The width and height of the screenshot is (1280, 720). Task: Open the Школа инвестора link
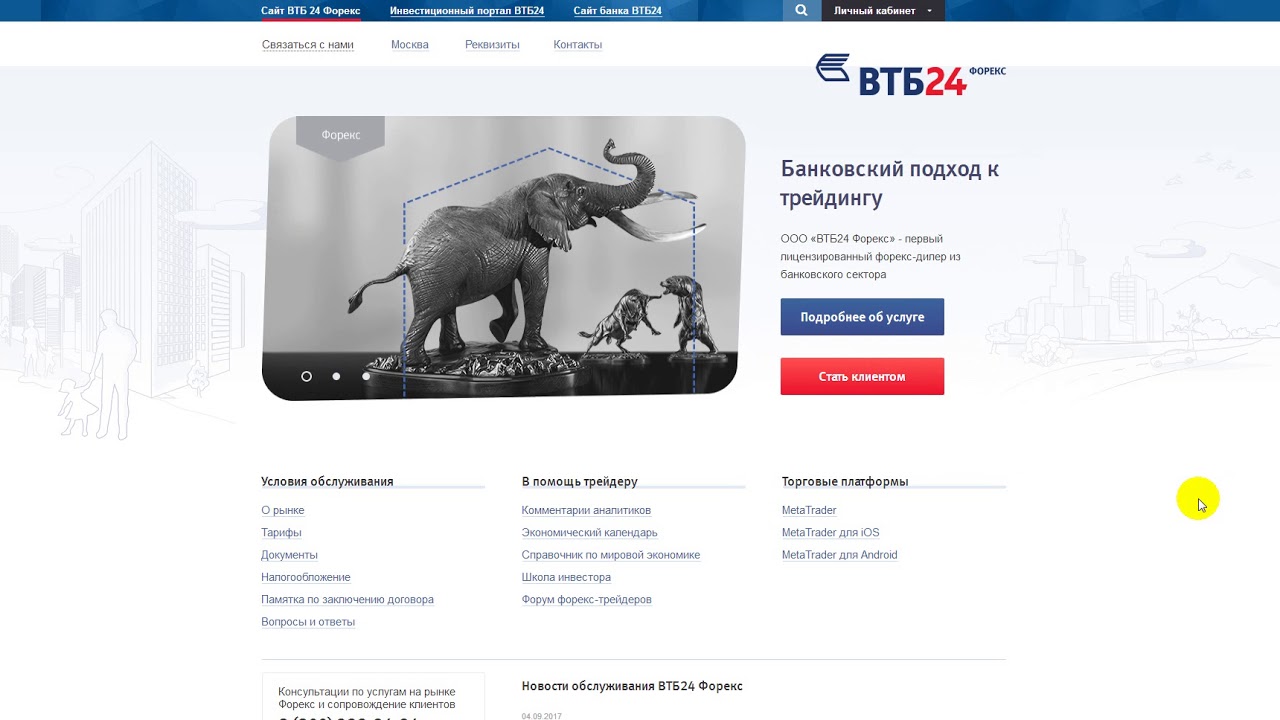coord(566,577)
